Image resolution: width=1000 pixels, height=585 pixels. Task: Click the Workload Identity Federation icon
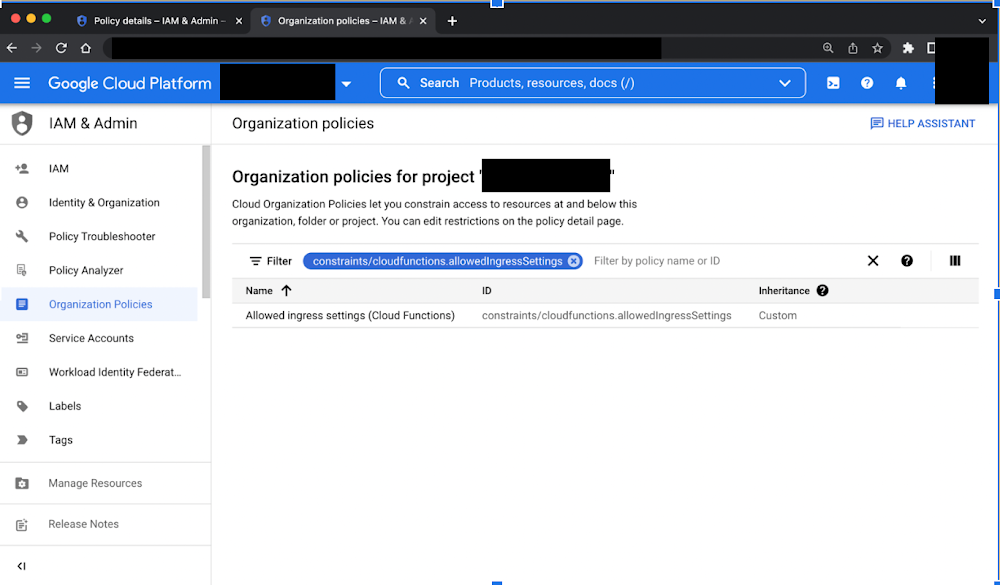point(22,372)
